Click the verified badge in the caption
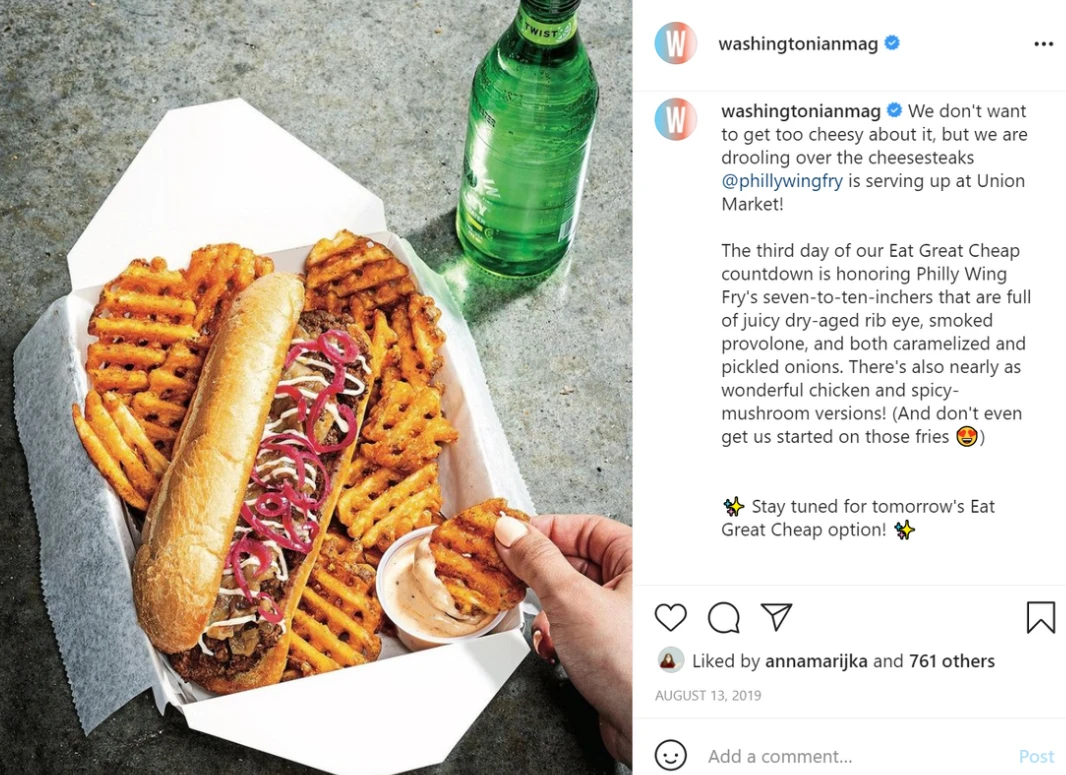 (895, 110)
